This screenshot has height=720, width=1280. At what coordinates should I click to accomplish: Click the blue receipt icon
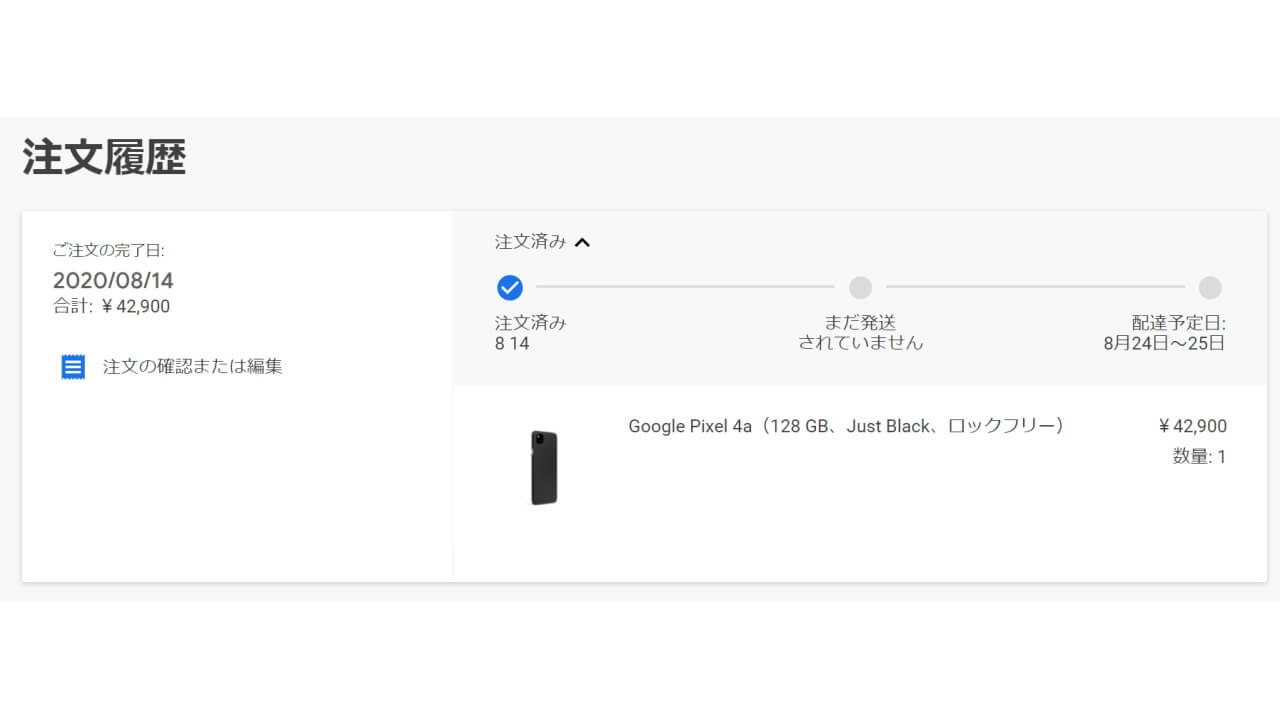[73, 367]
